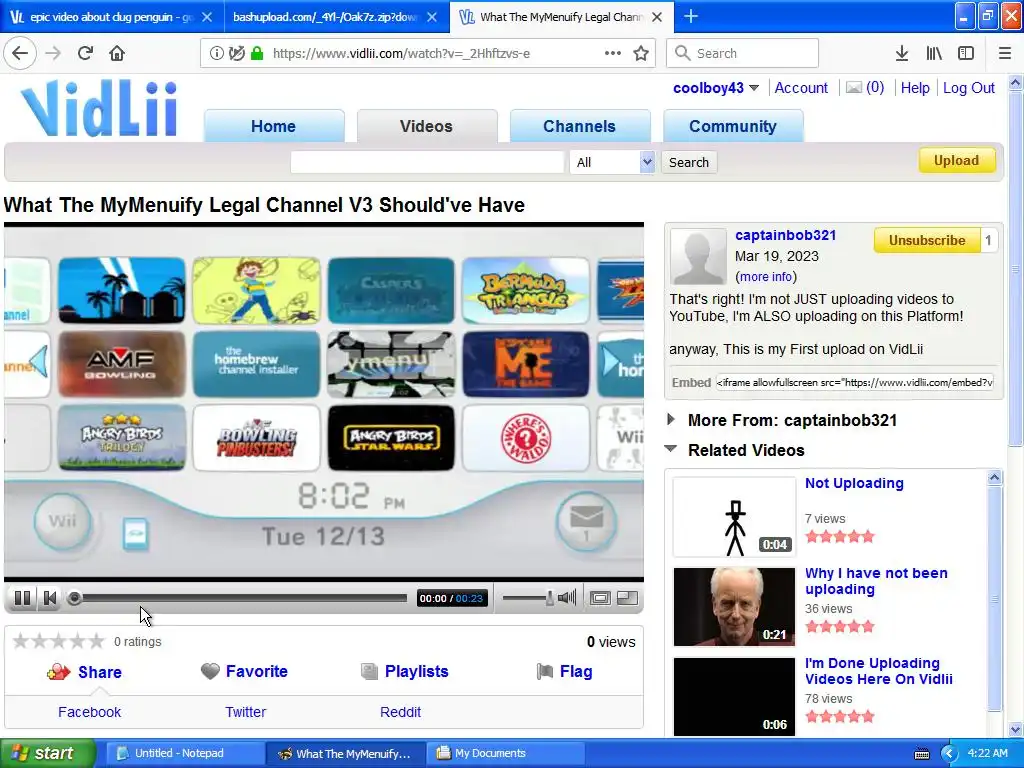Open My Documents from the taskbar
Viewport: 1024px width, 768px height.
503,753
